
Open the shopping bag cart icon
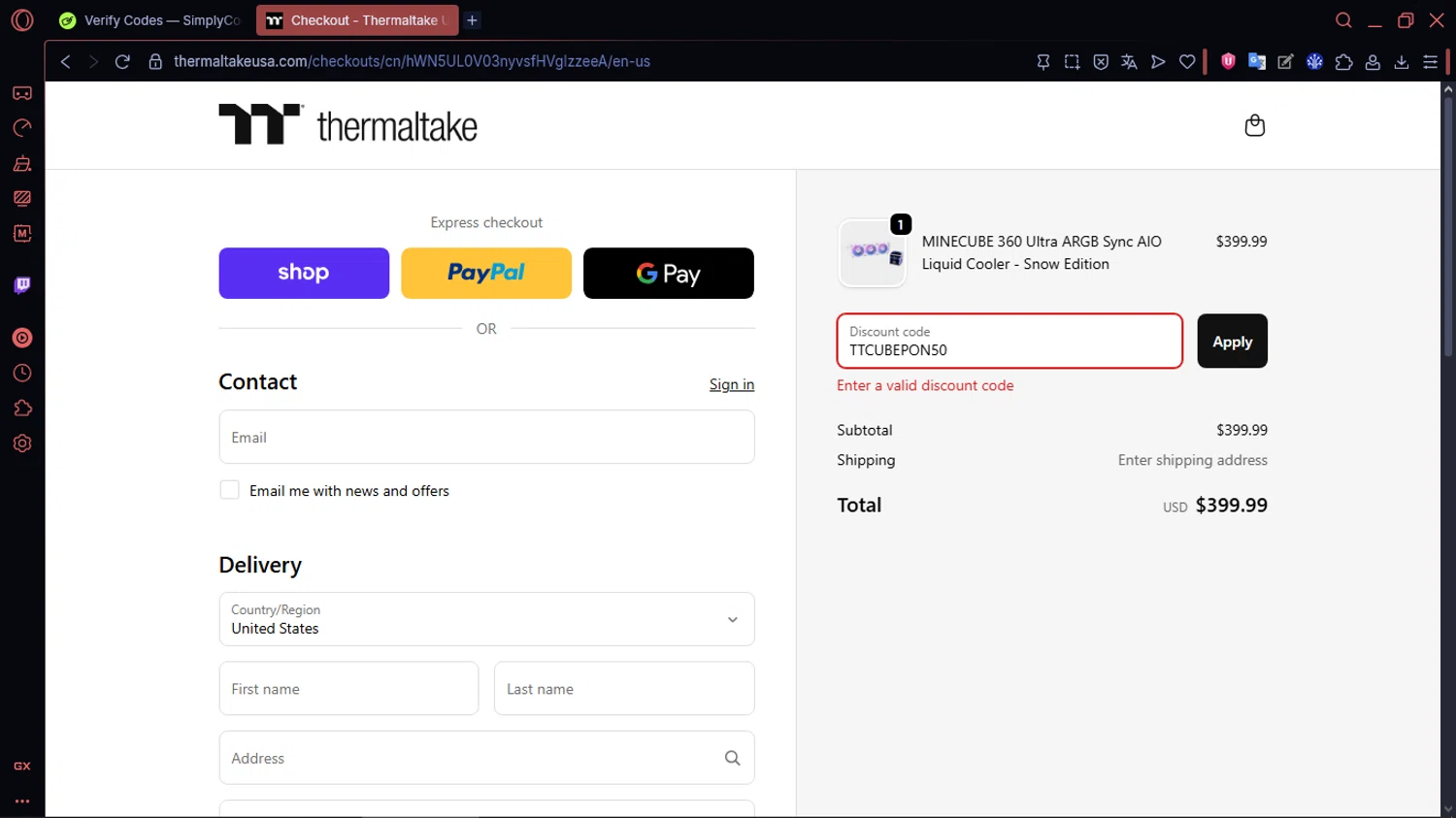(x=1255, y=125)
